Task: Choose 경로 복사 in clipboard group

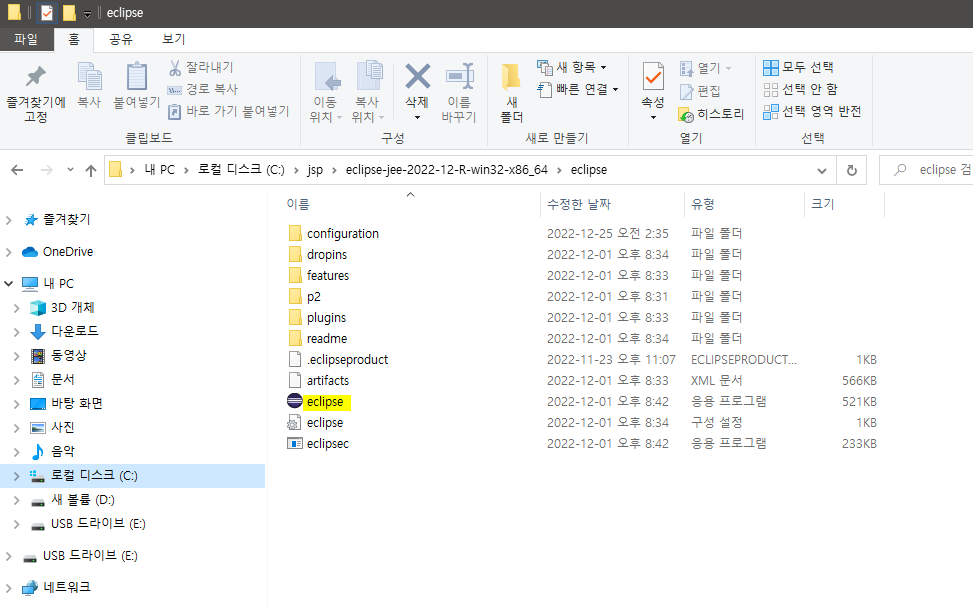Action: 203,89
